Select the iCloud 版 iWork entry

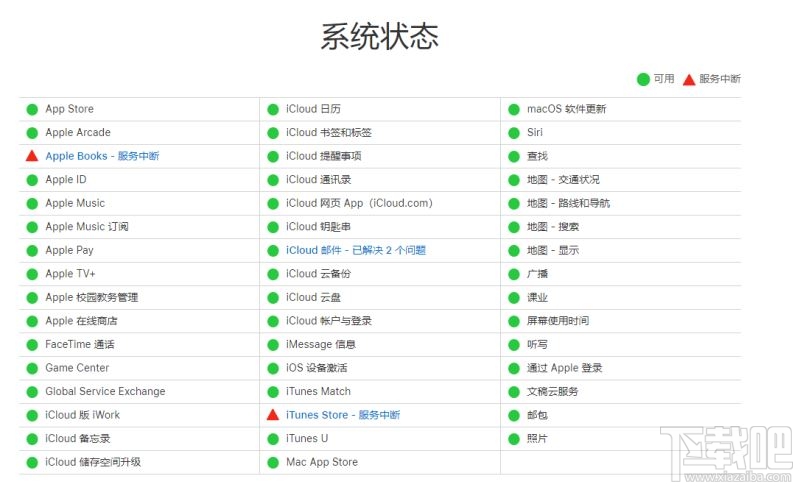pos(83,415)
